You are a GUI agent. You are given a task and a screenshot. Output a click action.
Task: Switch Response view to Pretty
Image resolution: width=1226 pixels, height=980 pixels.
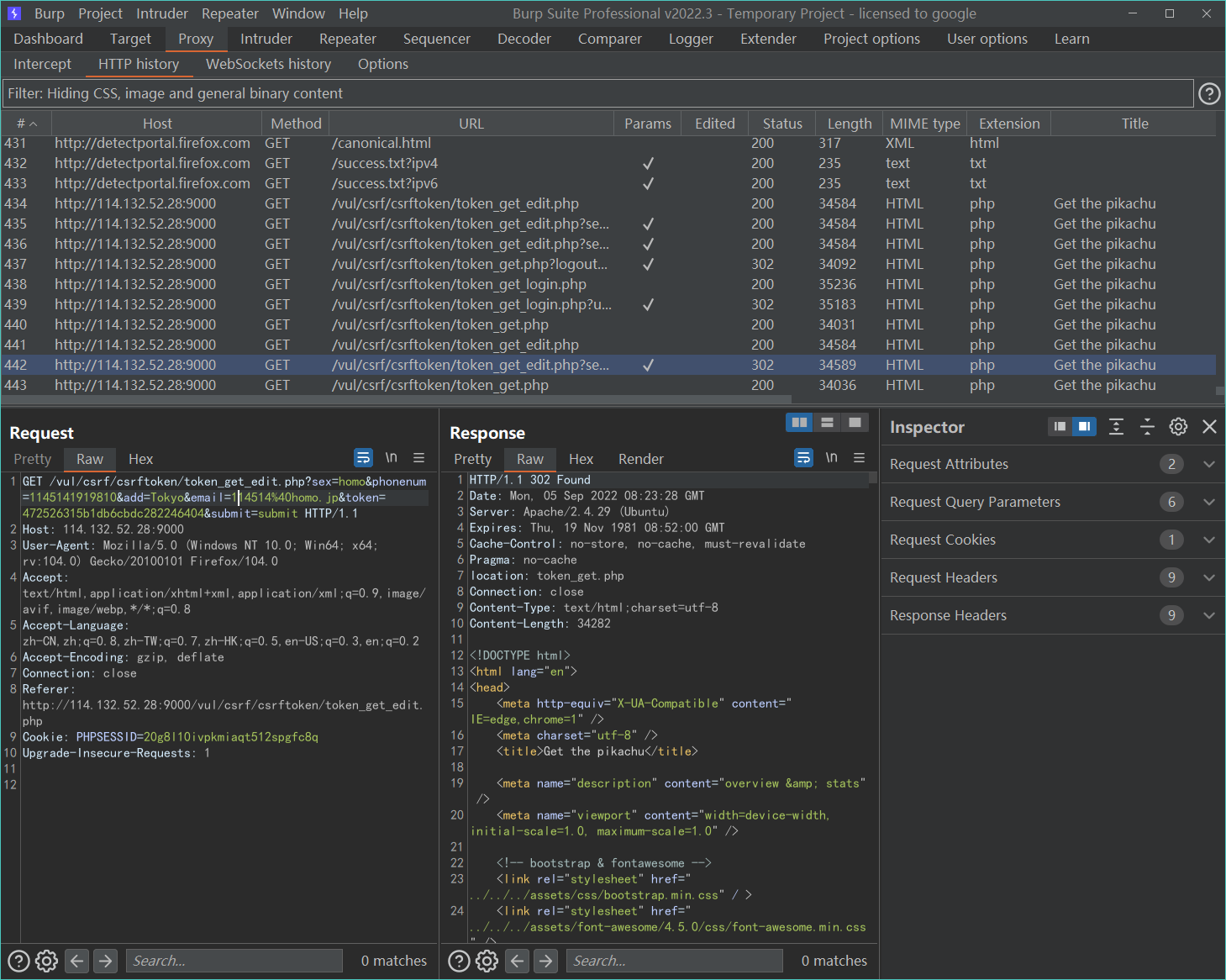472,459
